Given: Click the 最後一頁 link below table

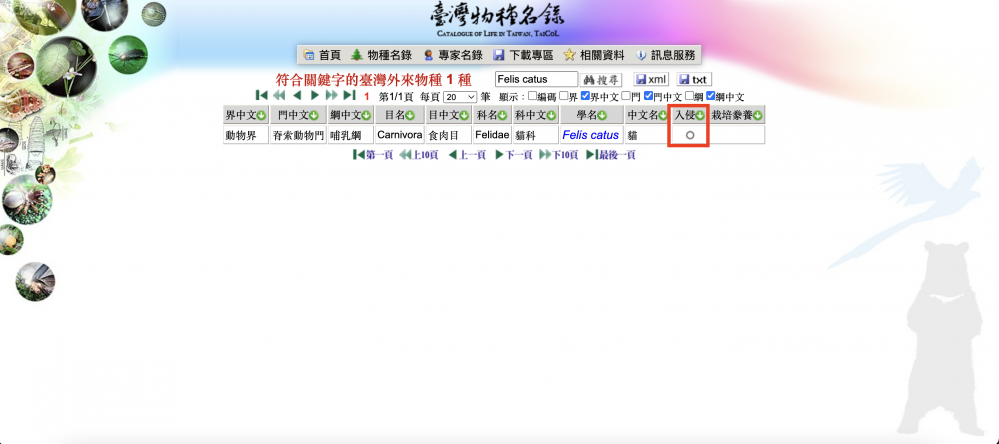Looking at the screenshot, I should point(610,155).
